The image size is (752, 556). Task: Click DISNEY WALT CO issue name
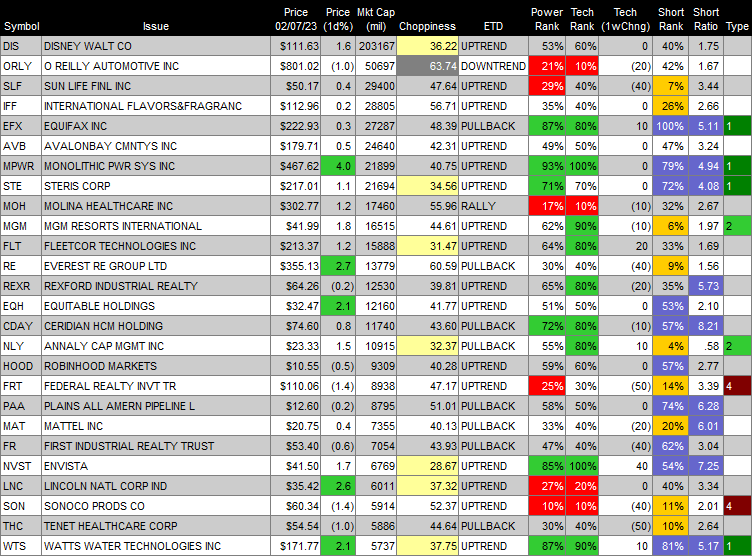[x=88, y=46]
